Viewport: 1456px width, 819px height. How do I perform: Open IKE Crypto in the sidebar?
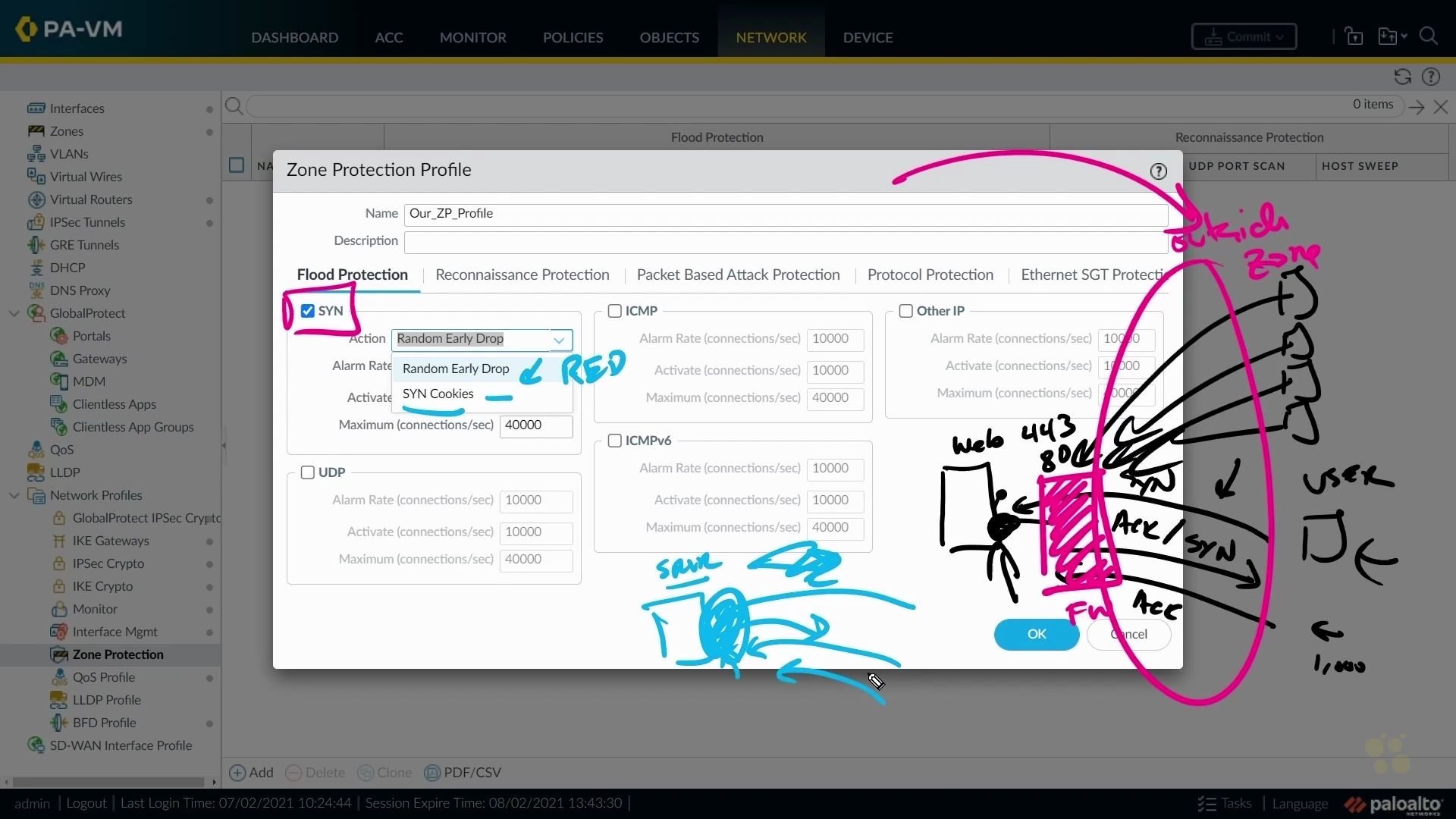(103, 586)
